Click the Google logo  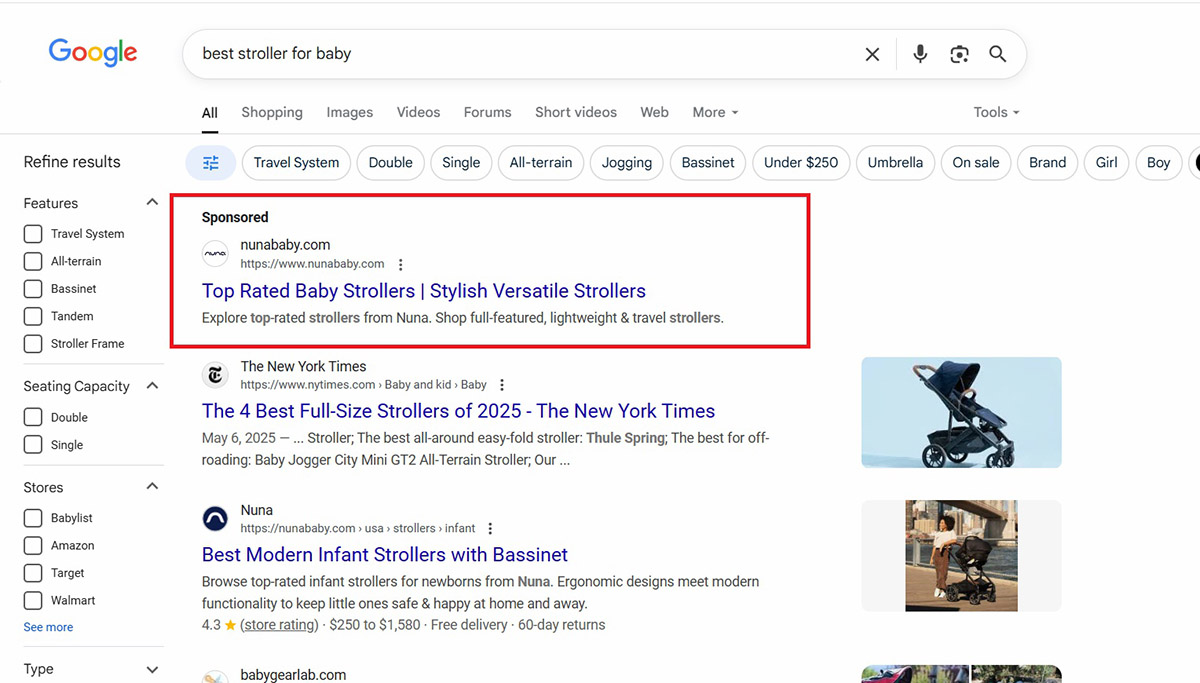(x=92, y=53)
